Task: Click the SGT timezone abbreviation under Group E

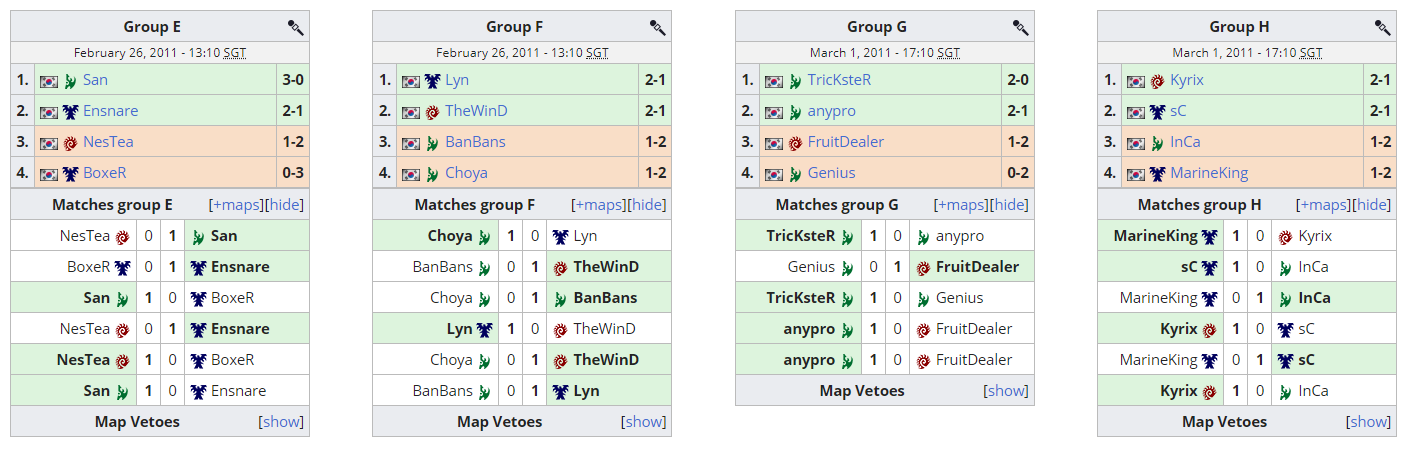Action: (x=235, y=53)
